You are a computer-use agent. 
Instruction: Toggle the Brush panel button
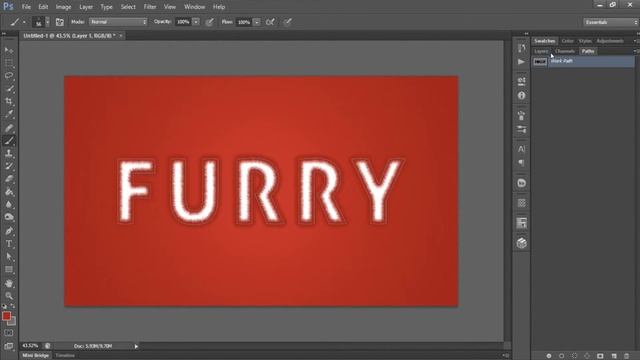pyautogui.click(x=60, y=22)
